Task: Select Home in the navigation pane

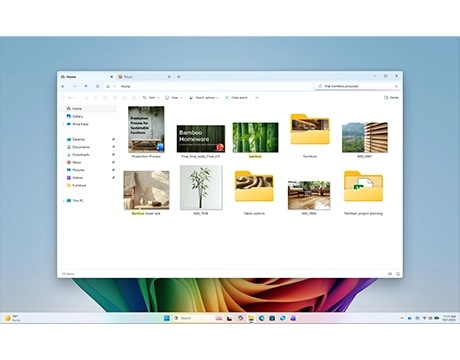Action: 88,109
